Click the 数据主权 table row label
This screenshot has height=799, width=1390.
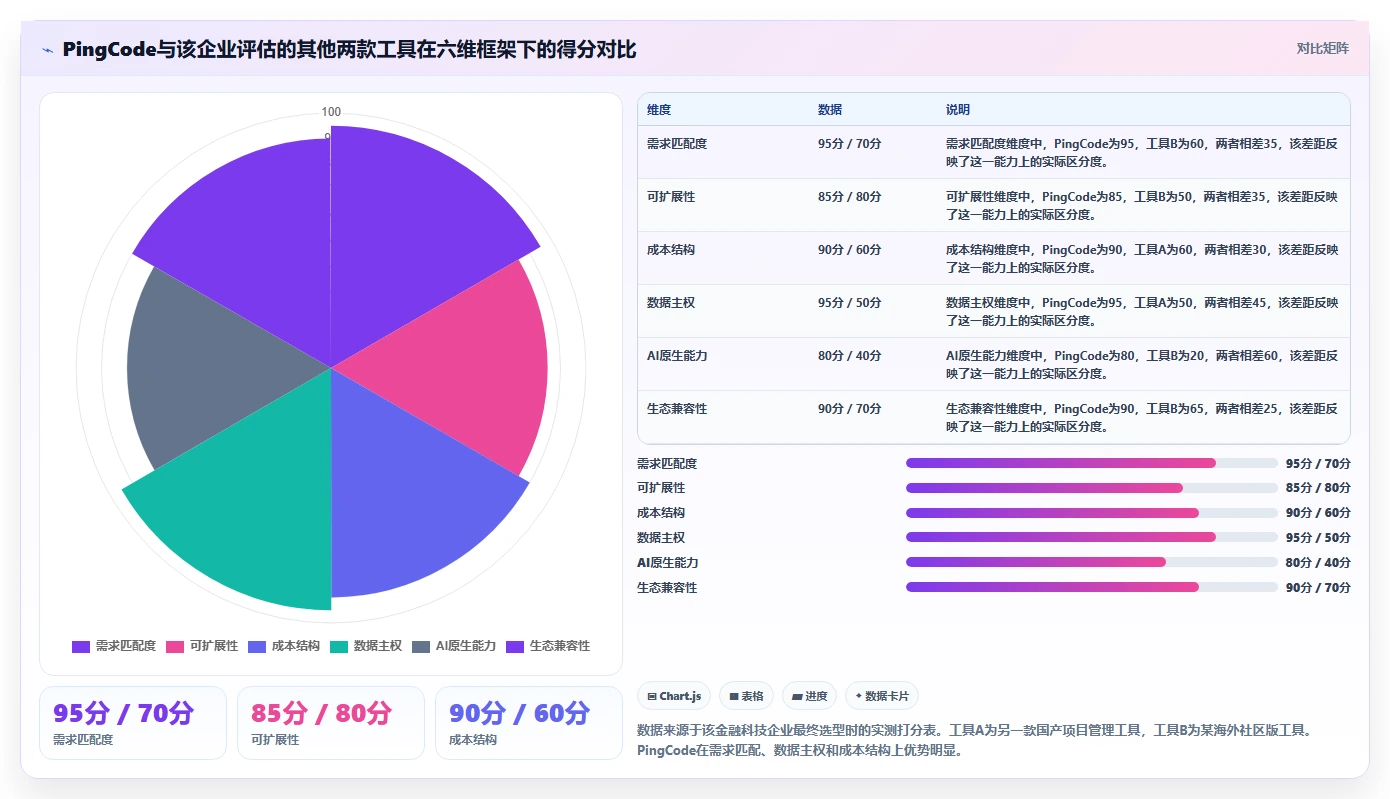pyautogui.click(x=671, y=303)
